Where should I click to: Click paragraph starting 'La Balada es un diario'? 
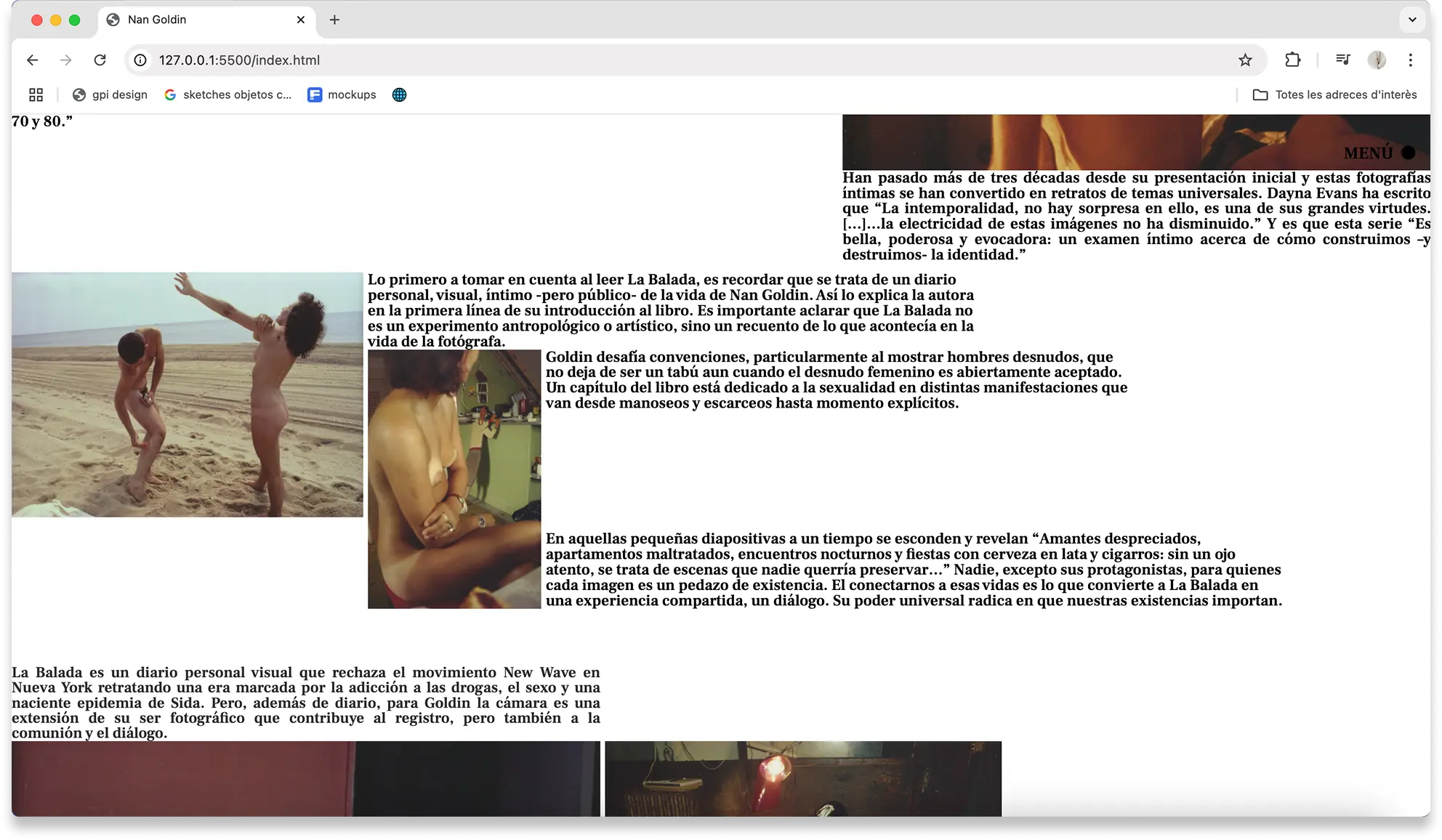coord(306,703)
